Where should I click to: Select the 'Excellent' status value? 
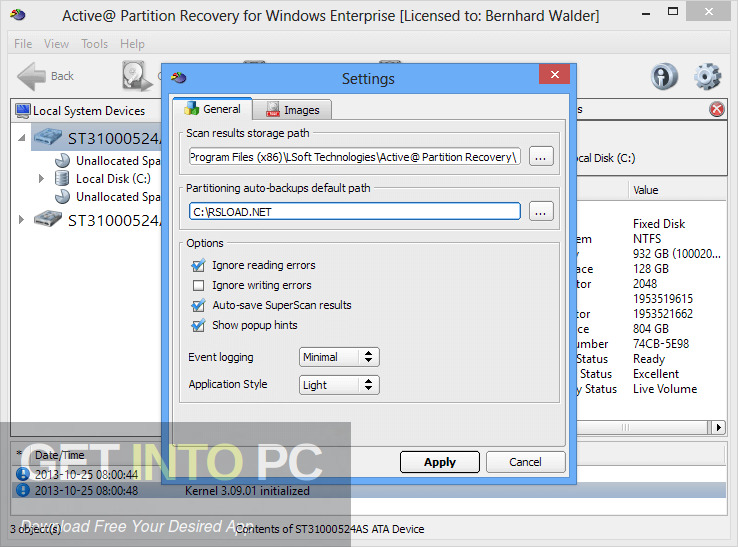click(x=656, y=374)
